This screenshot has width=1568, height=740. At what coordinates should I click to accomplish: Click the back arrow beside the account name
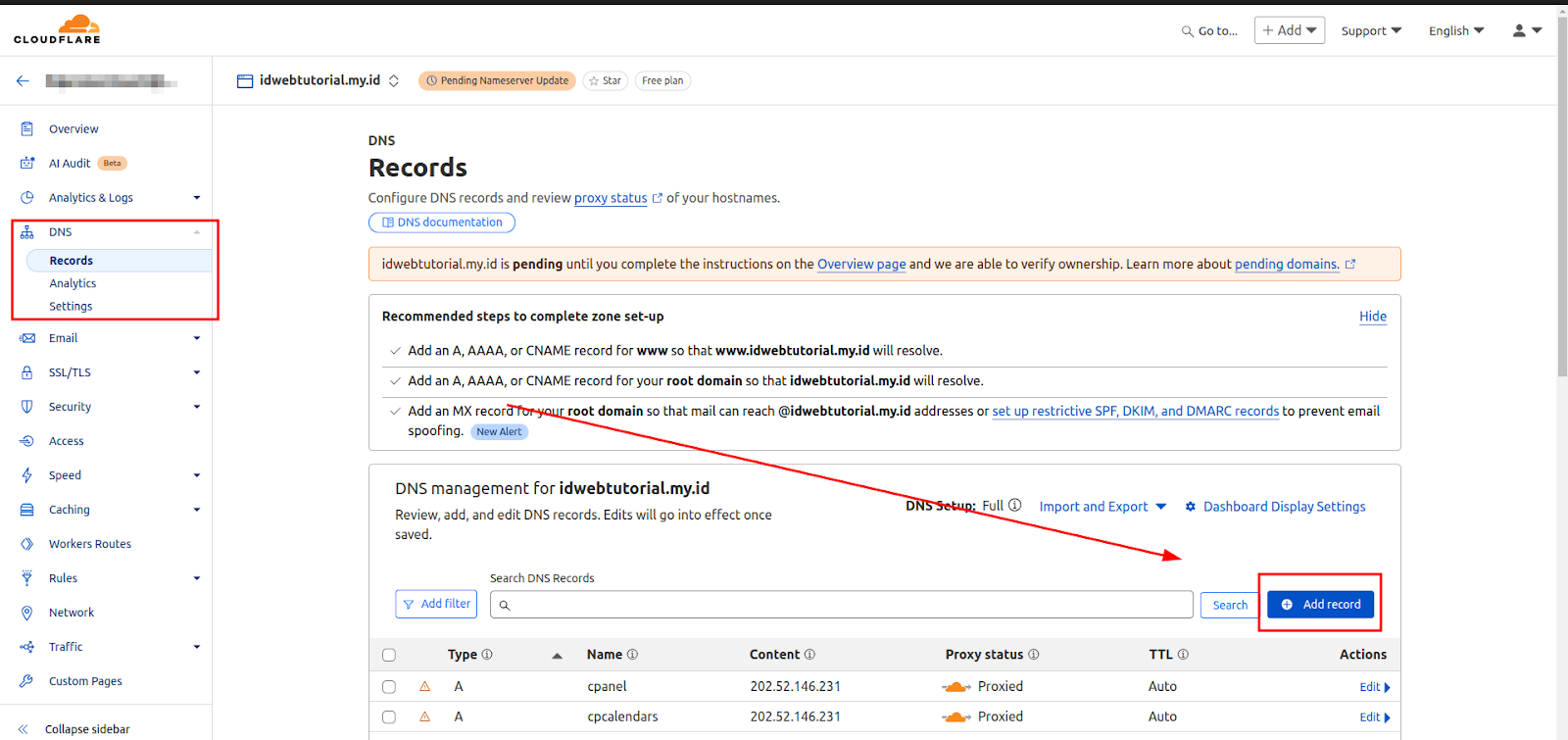pos(23,81)
